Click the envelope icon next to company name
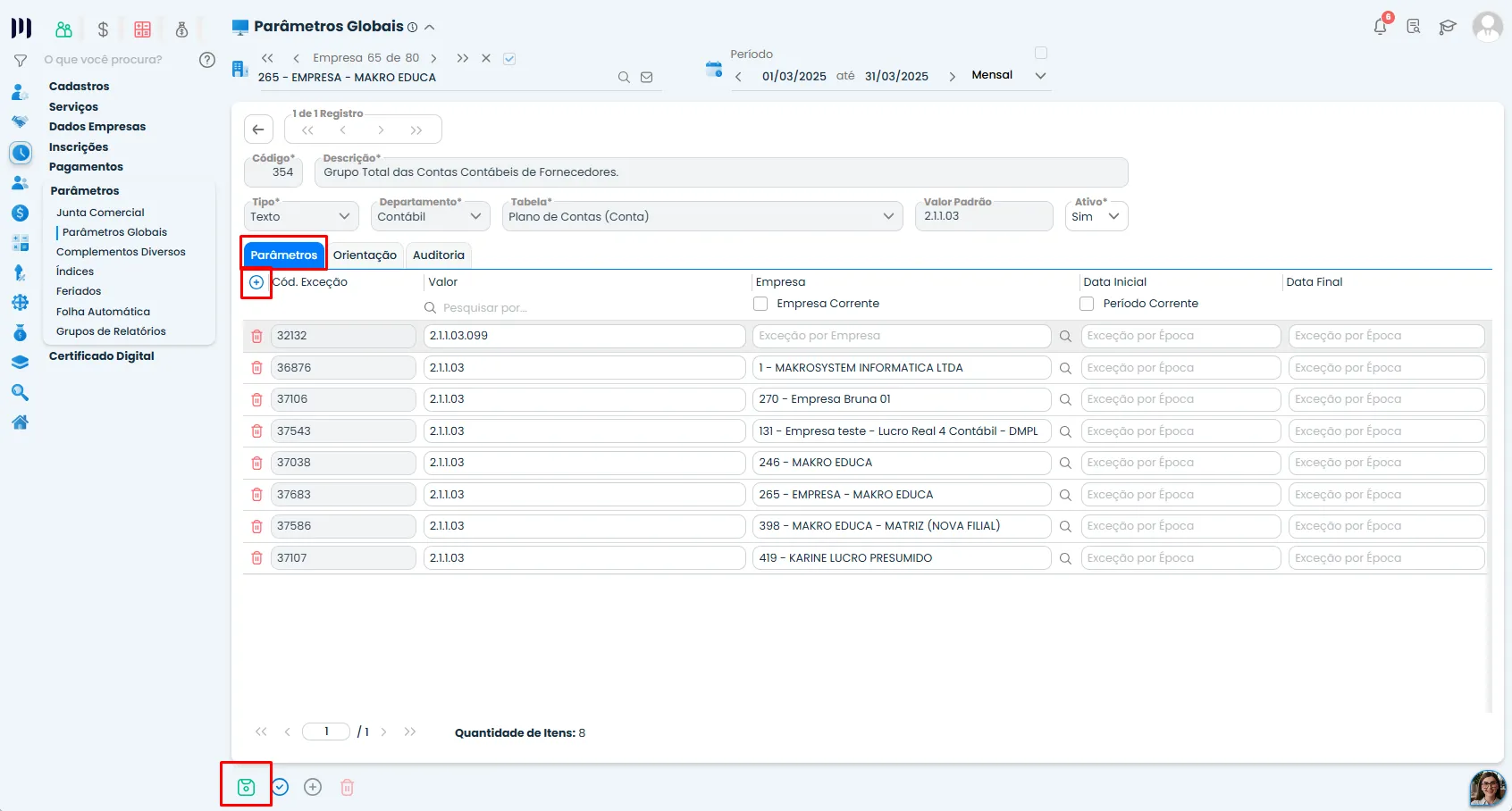The width and height of the screenshot is (1512, 811). (646, 78)
